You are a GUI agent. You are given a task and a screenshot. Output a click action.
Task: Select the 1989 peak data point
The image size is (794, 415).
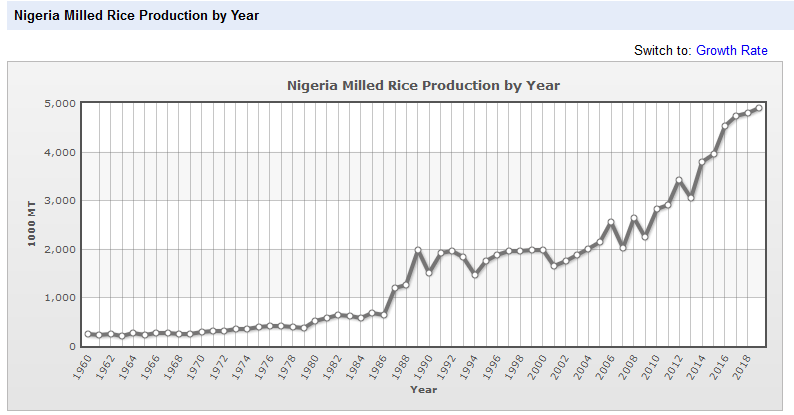click(x=418, y=250)
